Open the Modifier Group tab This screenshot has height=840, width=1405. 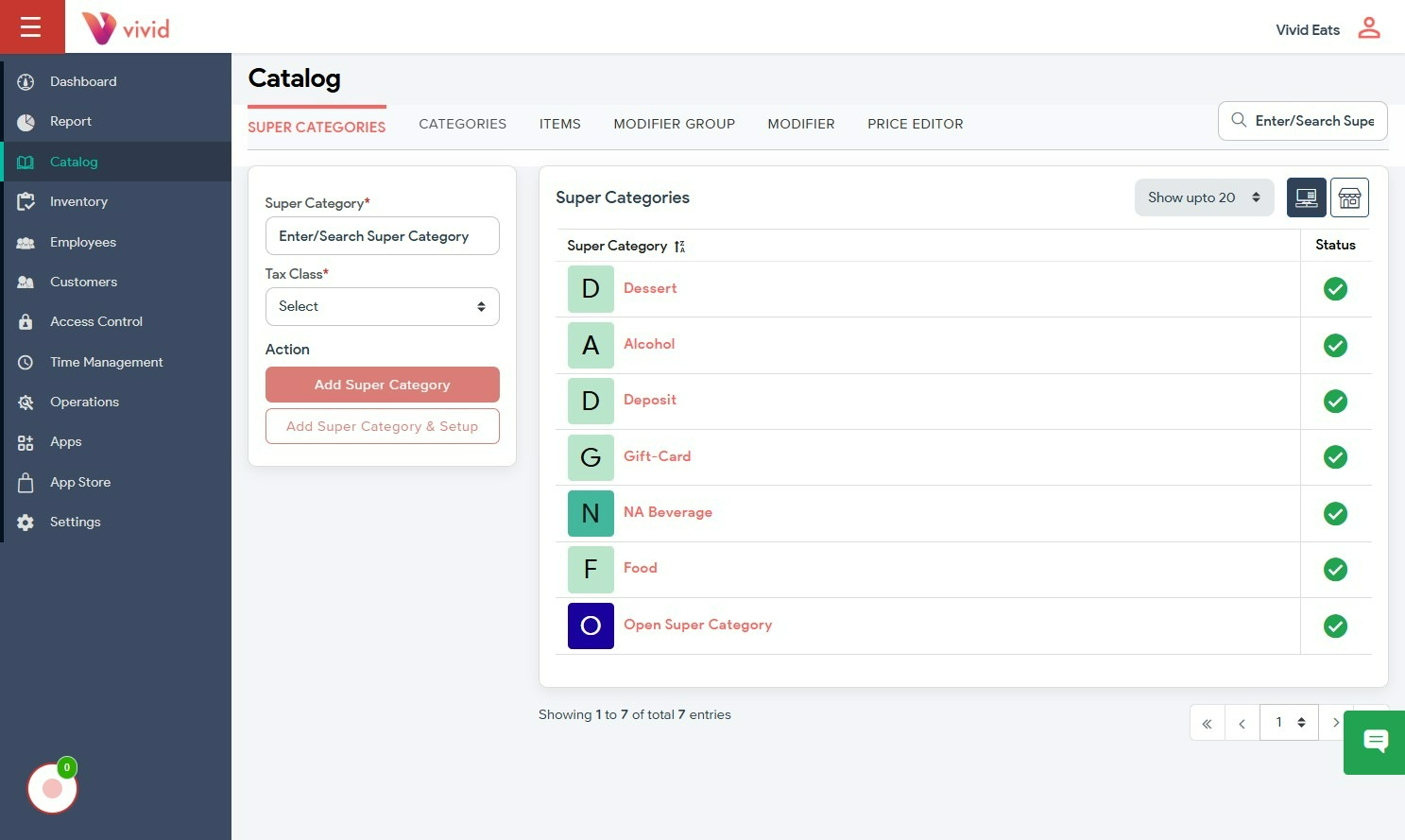tap(674, 124)
